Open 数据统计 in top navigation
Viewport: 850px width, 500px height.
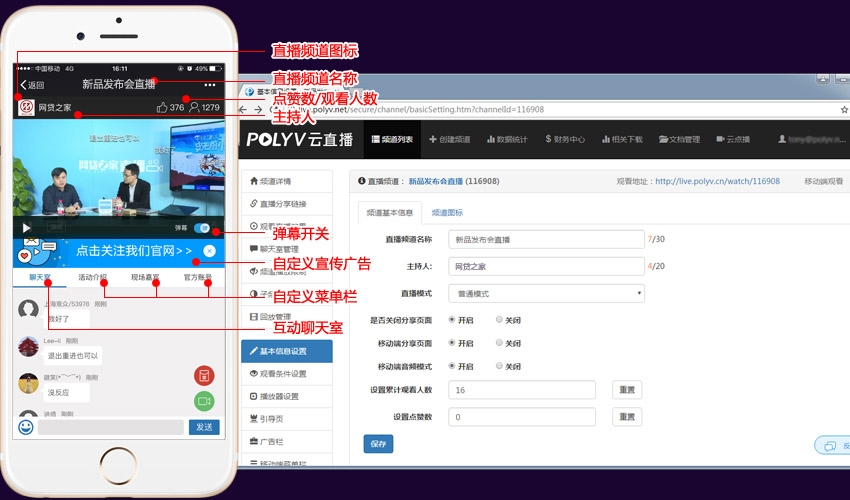click(x=507, y=139)
